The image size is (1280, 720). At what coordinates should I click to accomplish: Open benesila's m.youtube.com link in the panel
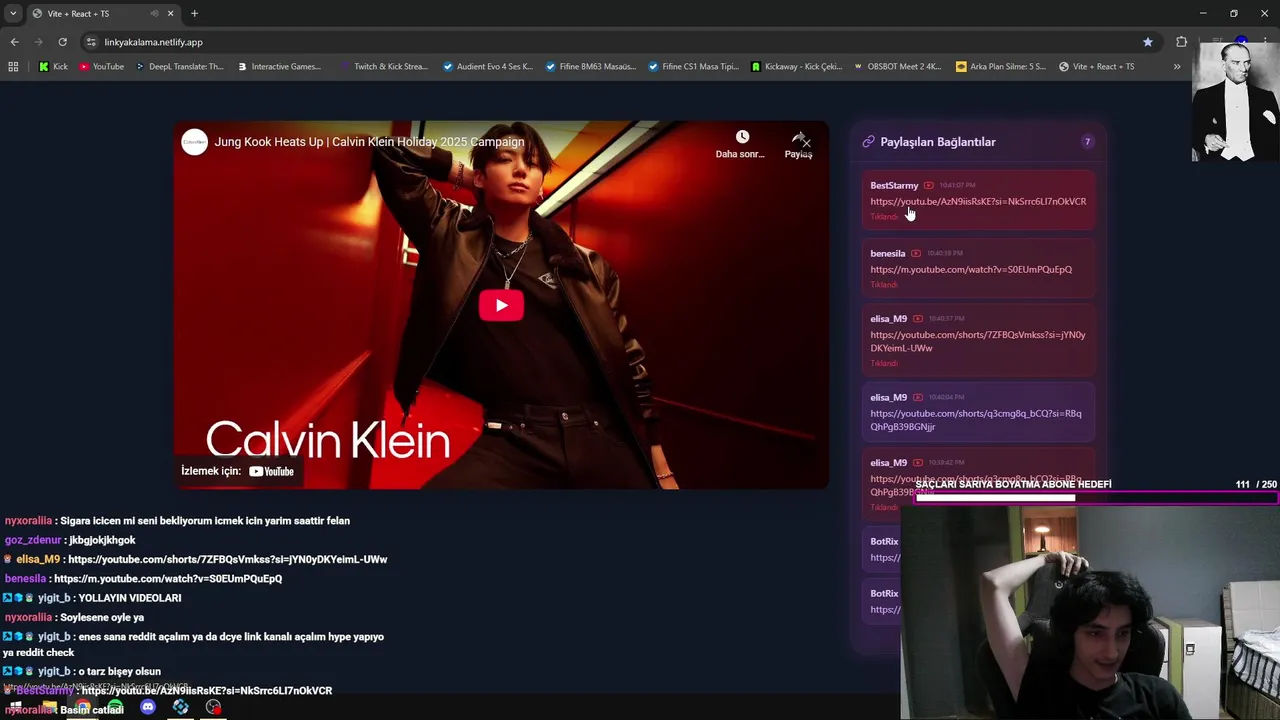[x=971, y=269]
